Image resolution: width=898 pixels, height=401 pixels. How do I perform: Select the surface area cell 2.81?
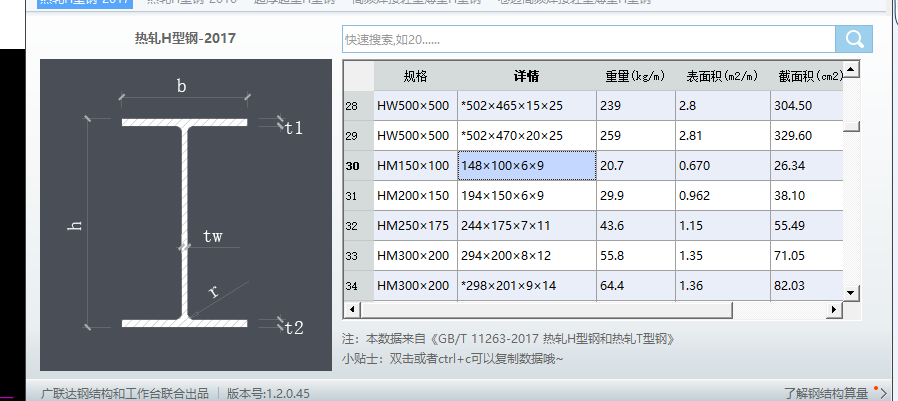(x=723, y=136)
